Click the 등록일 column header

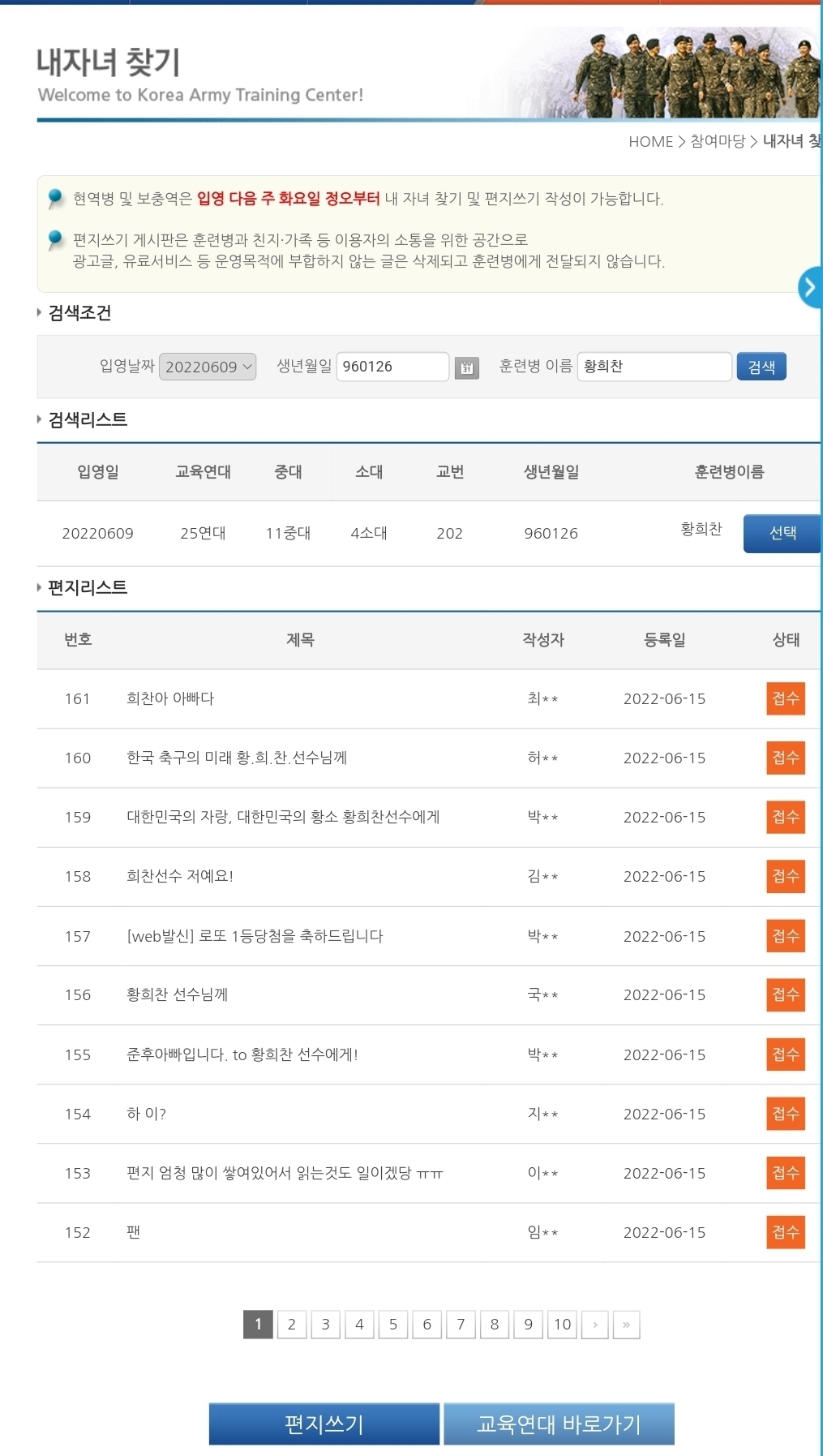pyautogui.click(x=664, y=640)
